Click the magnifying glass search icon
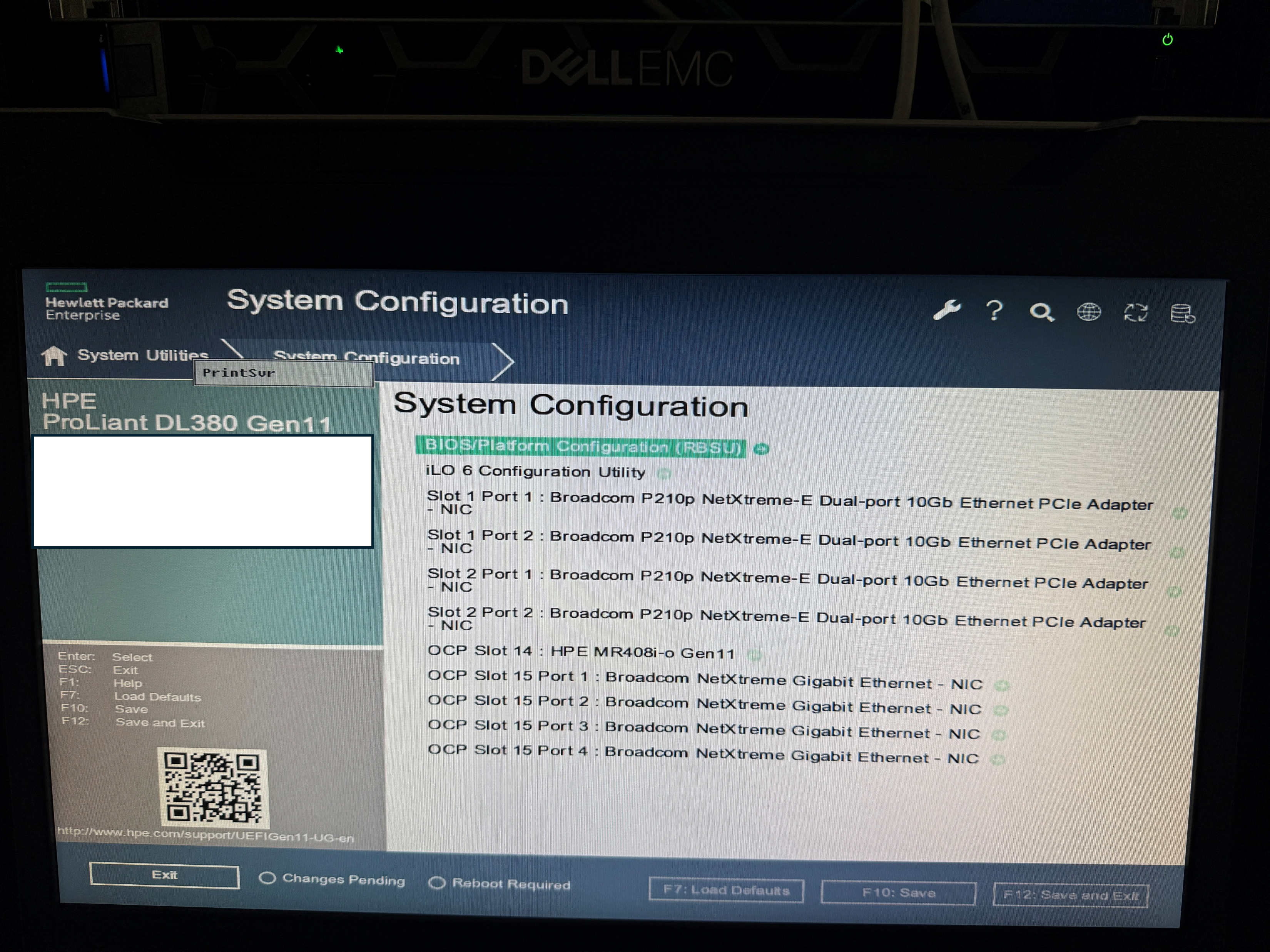 (1041, 312)
